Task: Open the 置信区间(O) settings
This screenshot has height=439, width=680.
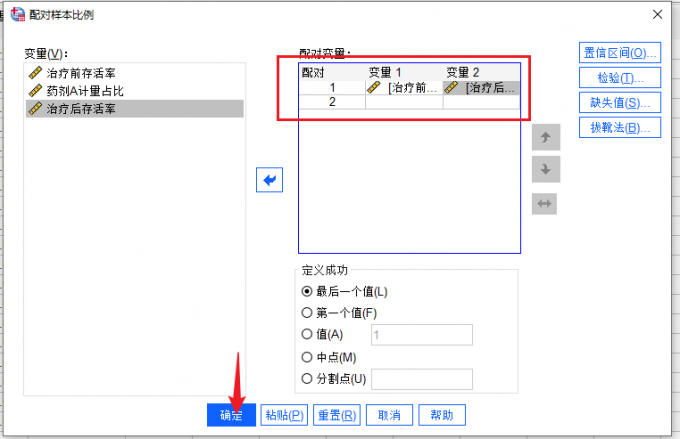Action: [x=620, y=53]
